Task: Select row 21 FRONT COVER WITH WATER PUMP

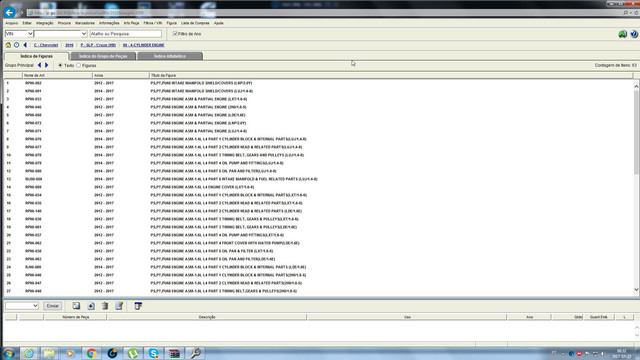Action: pos(318,243)
